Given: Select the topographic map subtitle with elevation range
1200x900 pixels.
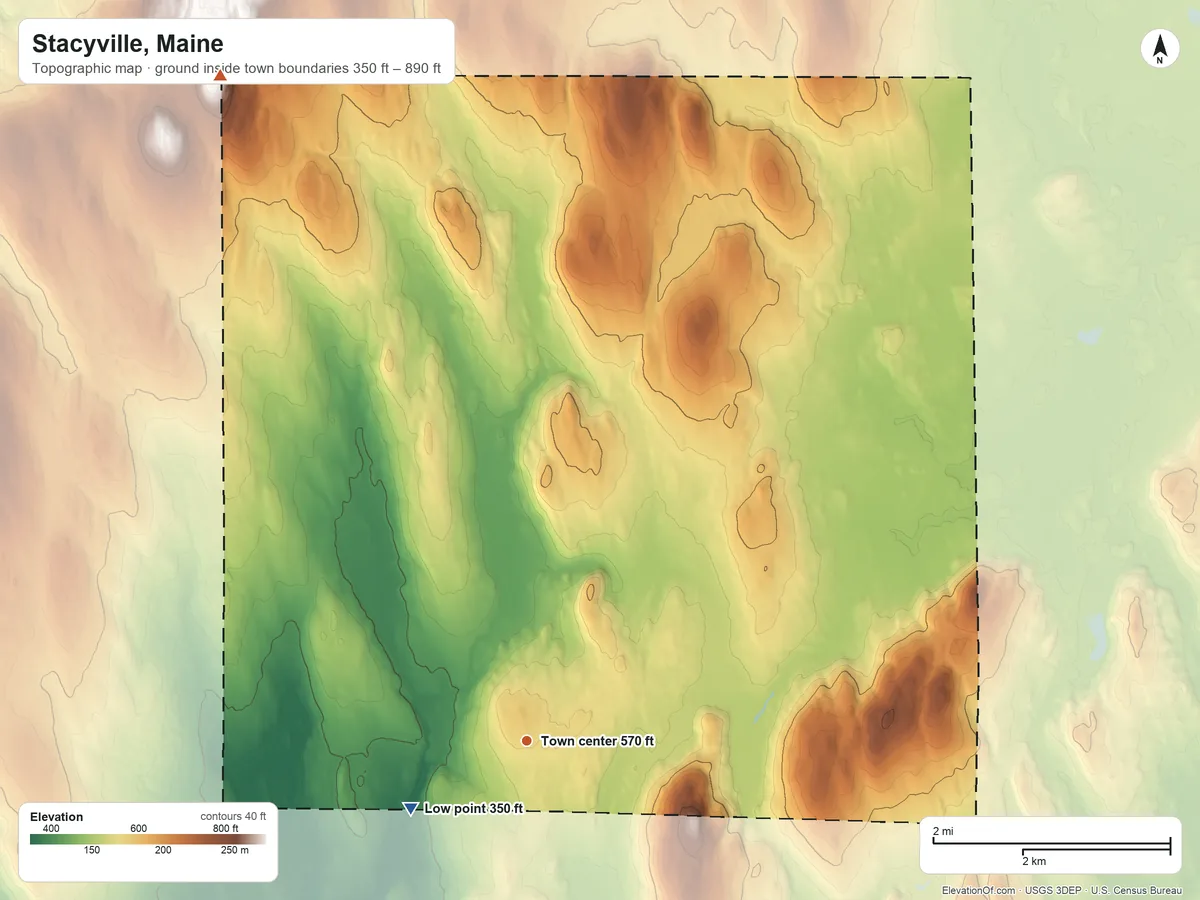Looking at the screenshot, I should coord(236,70).
